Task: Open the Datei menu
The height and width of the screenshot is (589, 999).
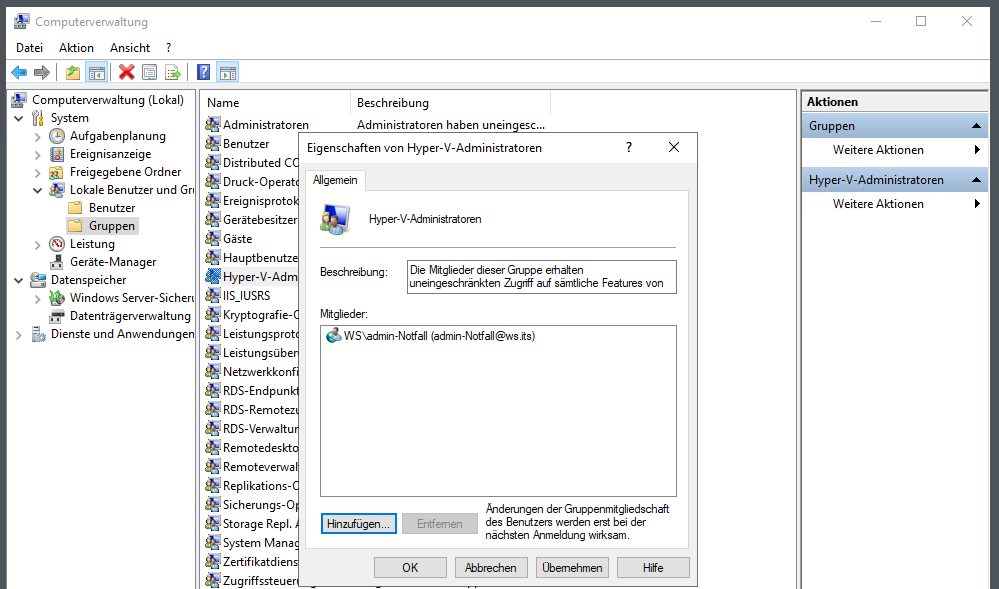Action: click(29, 48)
